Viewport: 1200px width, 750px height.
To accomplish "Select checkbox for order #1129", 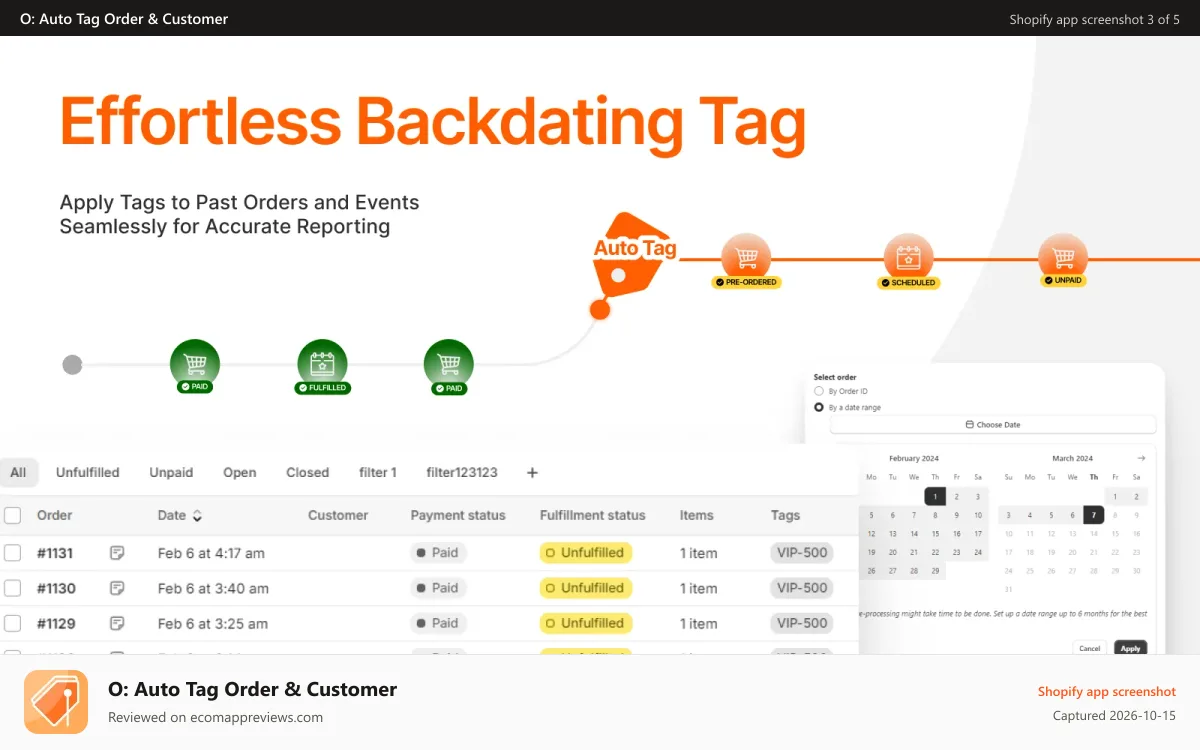I will coord(12,623).
